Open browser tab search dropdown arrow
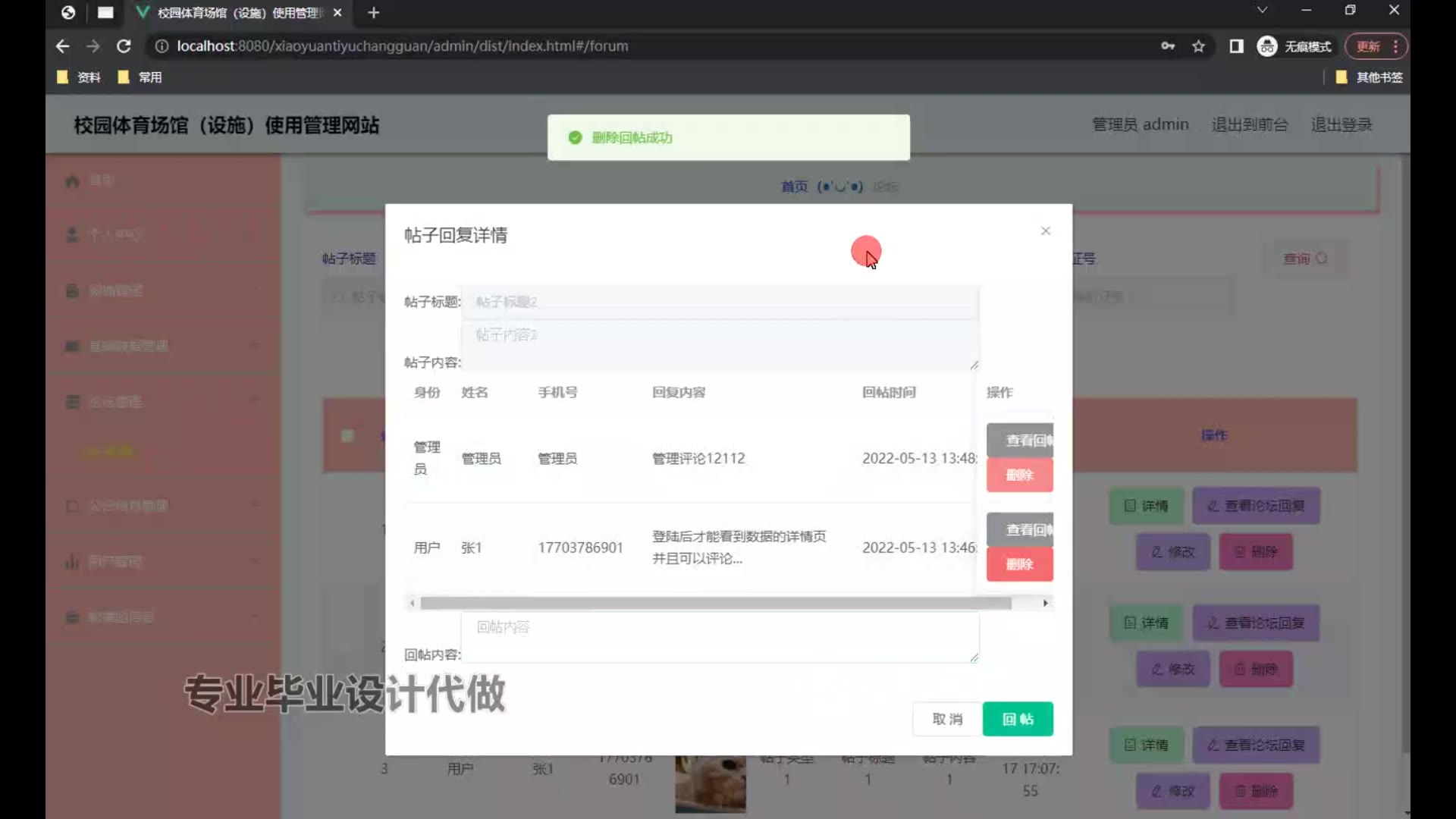The height and width of the screenshot is (819, 1456). 1262,11
